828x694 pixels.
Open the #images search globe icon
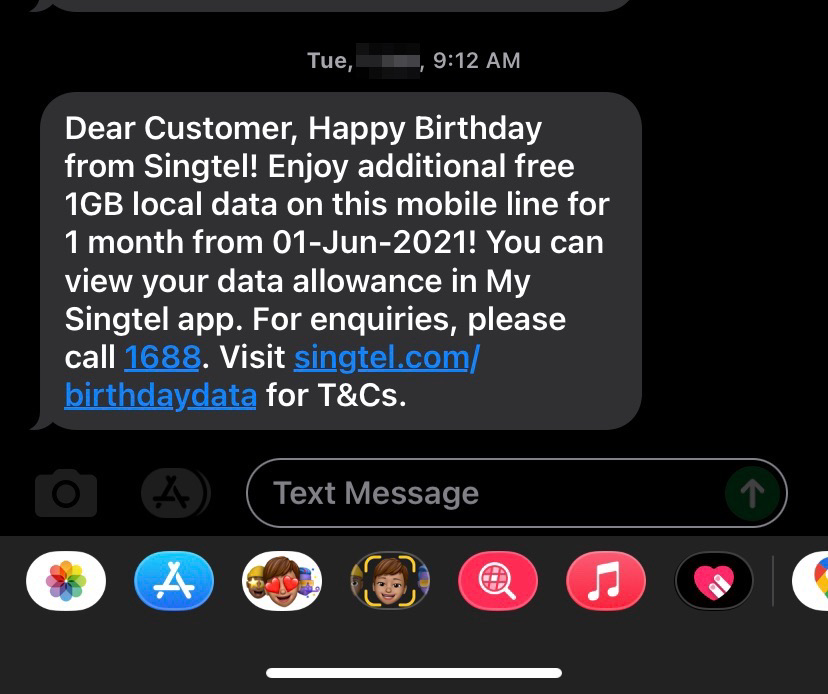(x=498, y=581)
